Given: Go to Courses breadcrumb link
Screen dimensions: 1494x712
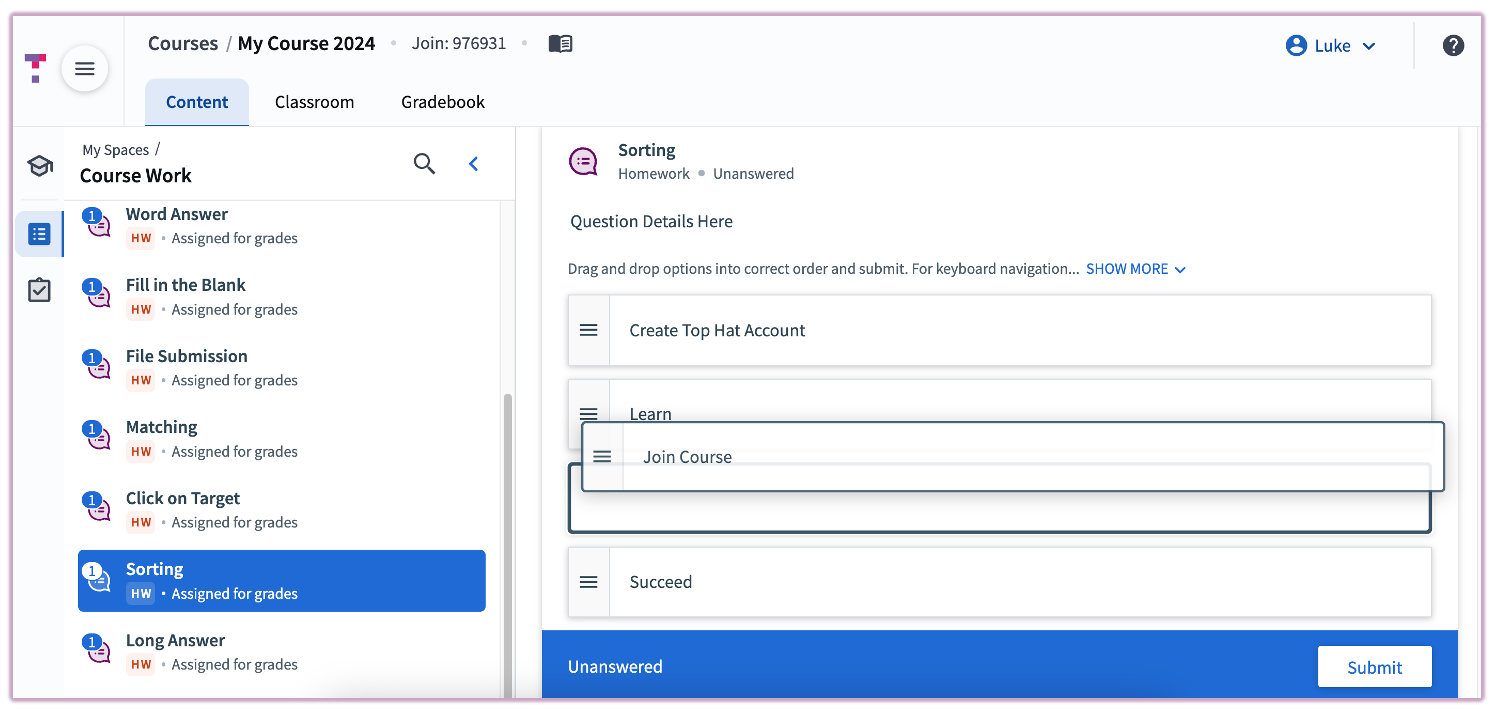Looking at the screenshot, I should coord(183,44).
